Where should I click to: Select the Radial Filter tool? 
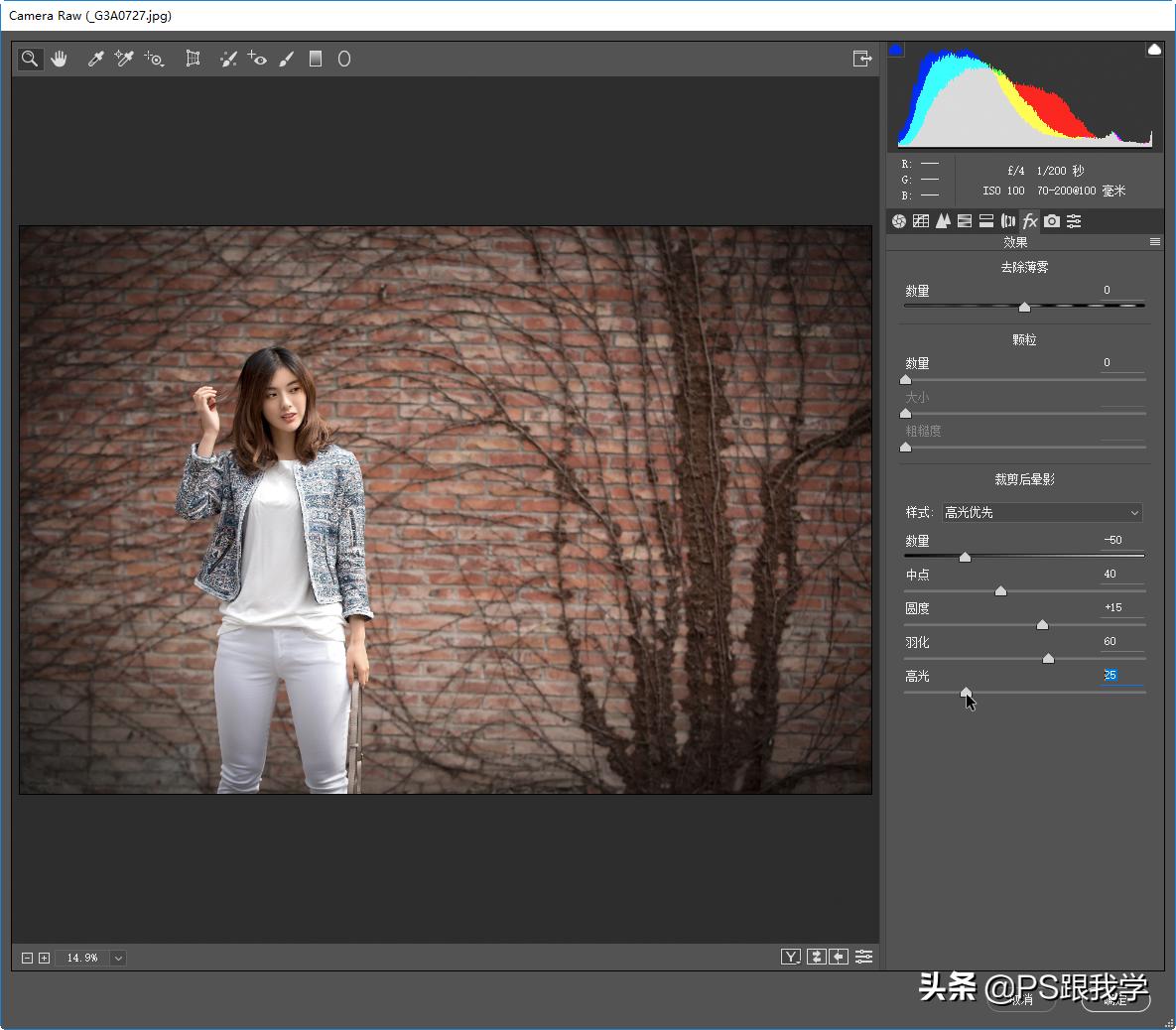click(343, 59)
